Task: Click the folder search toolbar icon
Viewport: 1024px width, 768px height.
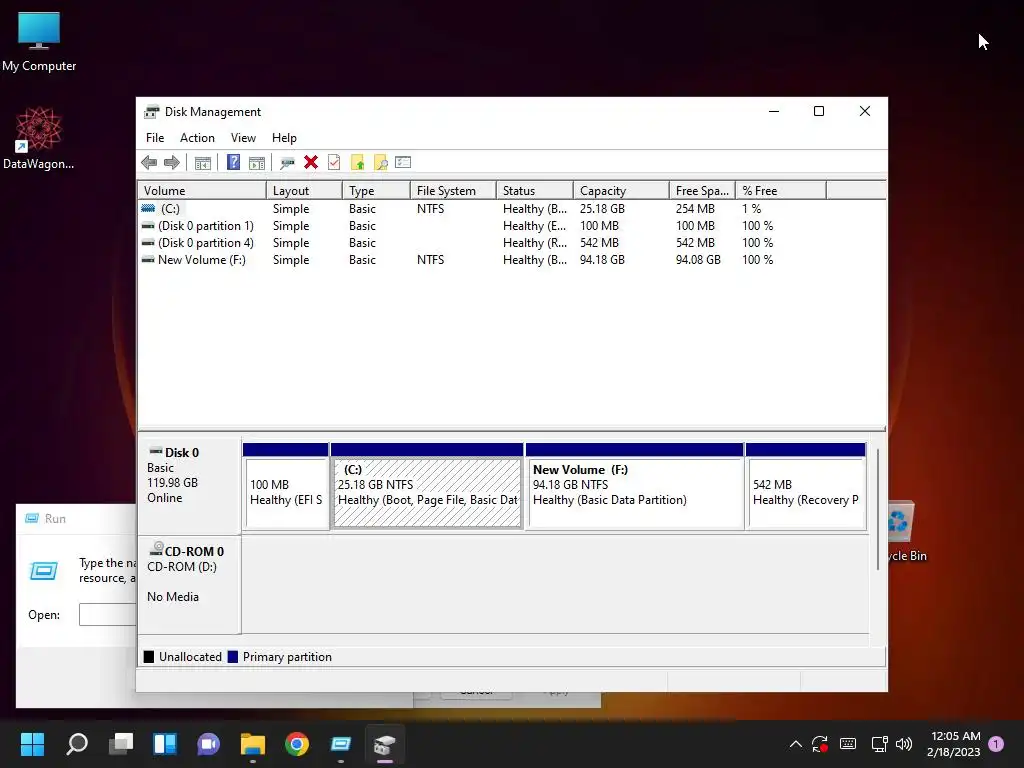Action: pyautogui.click(x=380, y=163)
